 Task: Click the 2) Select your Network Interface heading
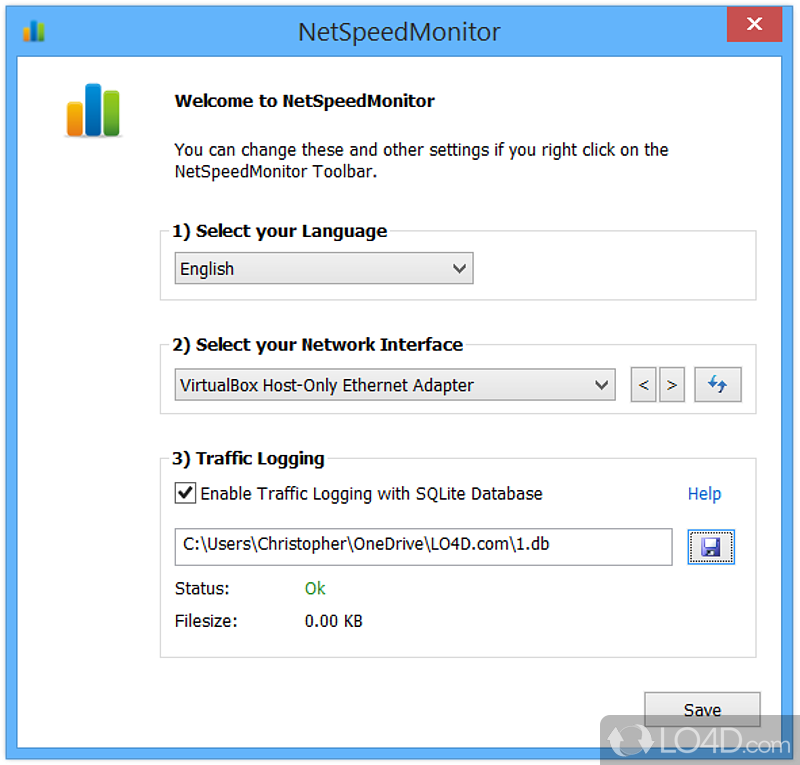(317, 345)
